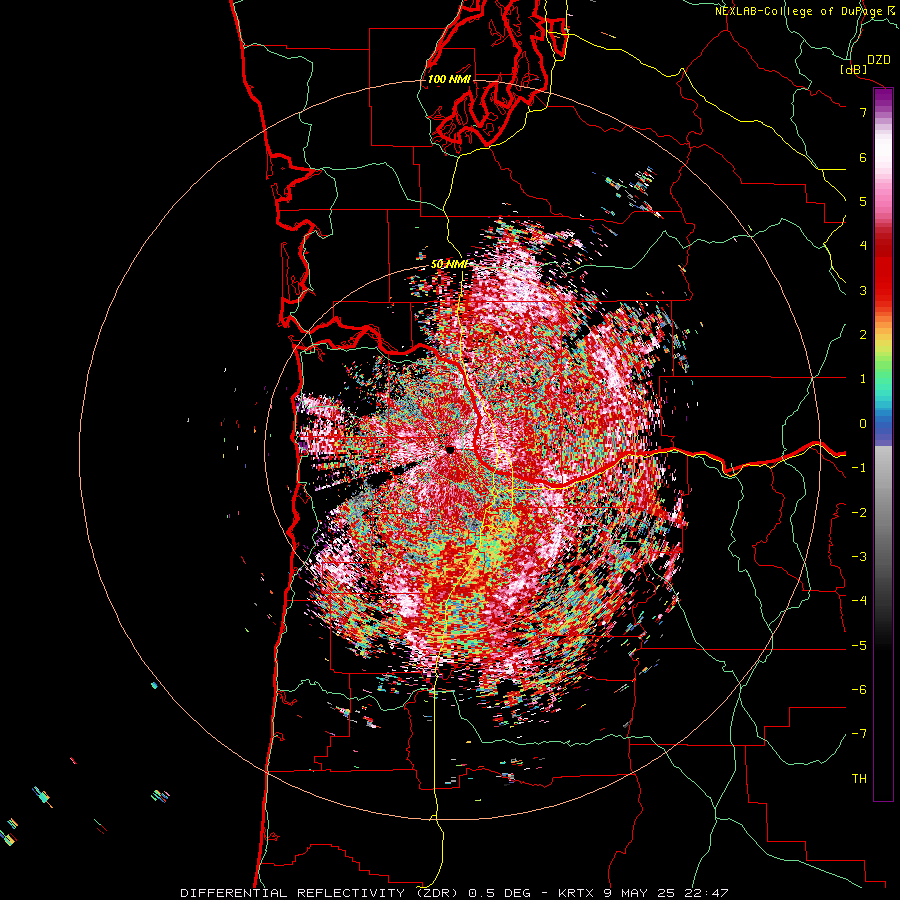Click the Differential Reflectivity caption at bottom
Viewport: 900px width, 900px height.
454,893
